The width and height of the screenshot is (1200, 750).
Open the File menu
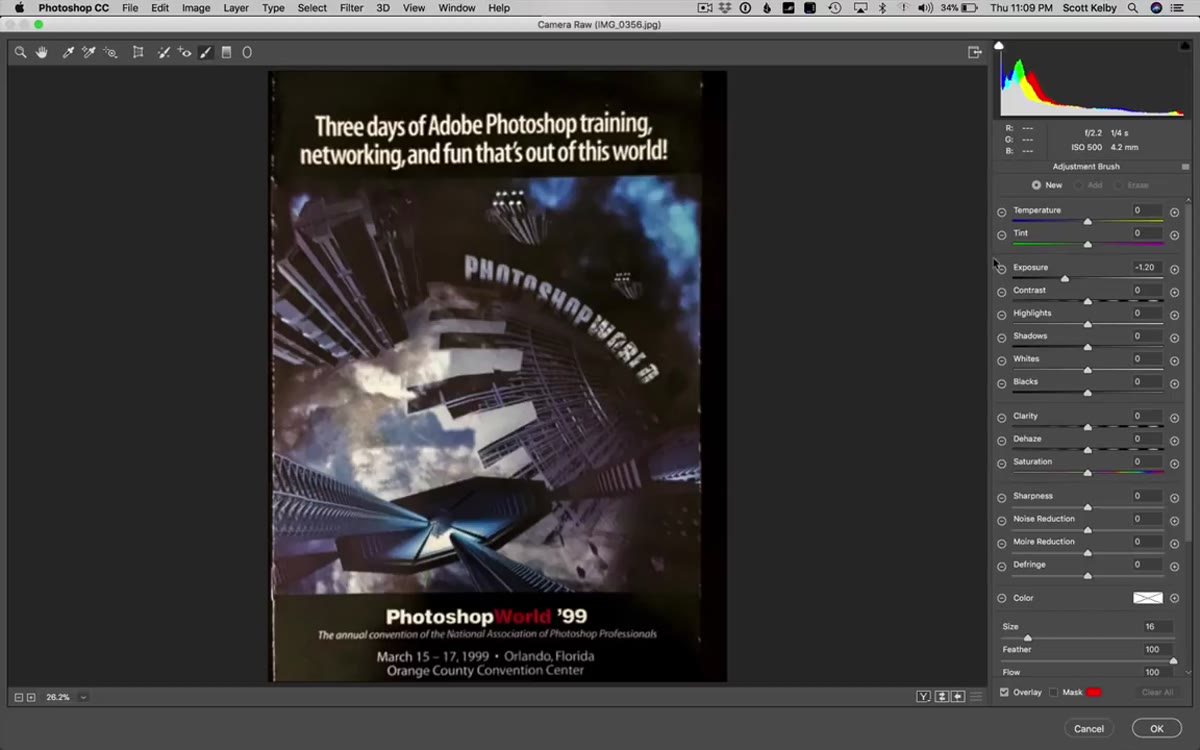pyautogui.click(x=130, y=8)
